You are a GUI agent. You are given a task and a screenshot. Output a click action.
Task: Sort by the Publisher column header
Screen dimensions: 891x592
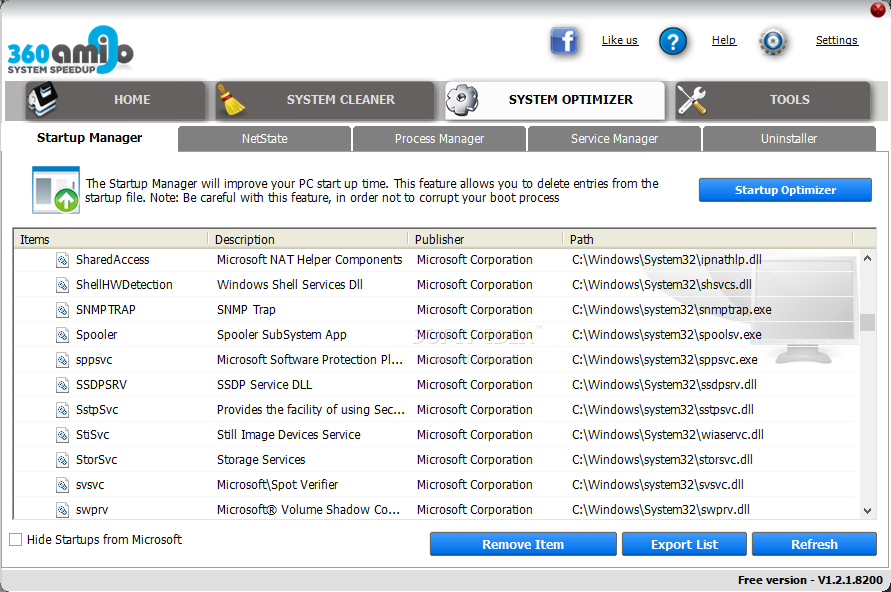[485, 239]
